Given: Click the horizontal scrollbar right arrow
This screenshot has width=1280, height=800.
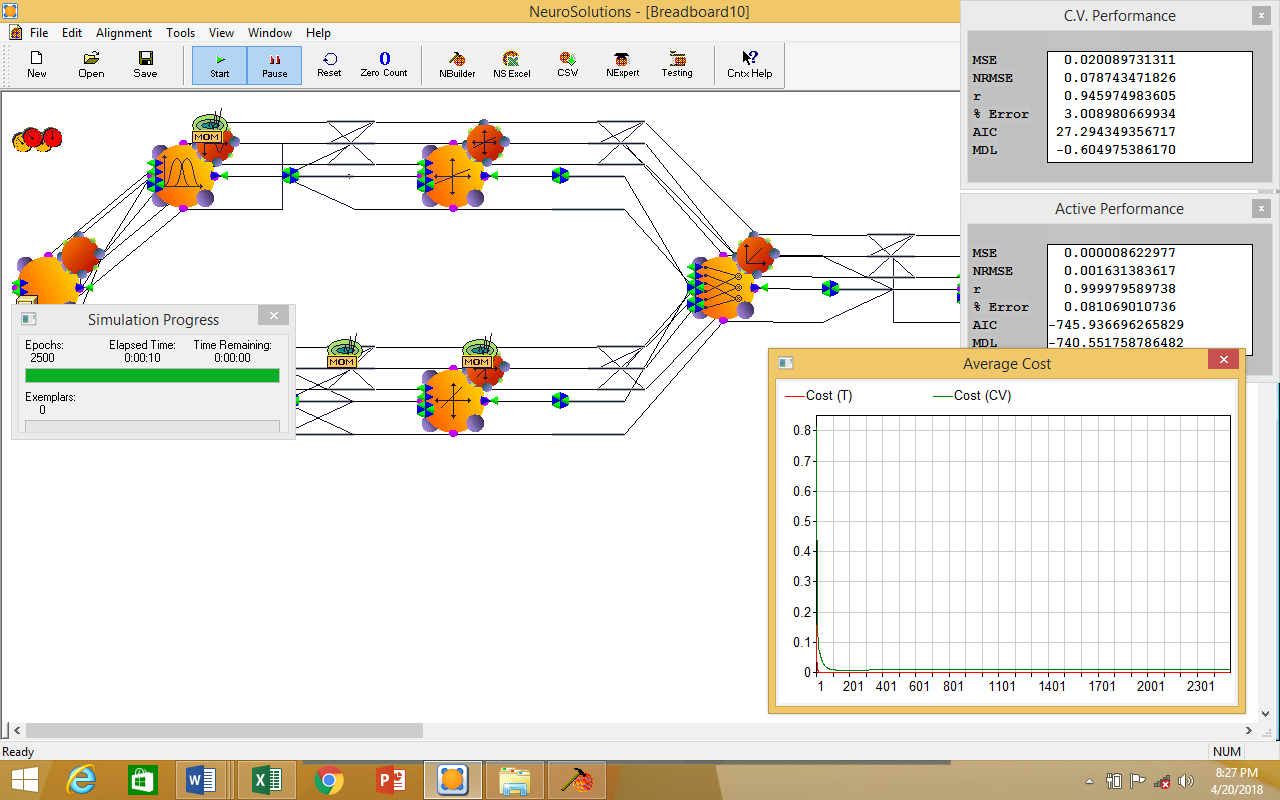Looking at the screenshot, I should click(1249, 731).
